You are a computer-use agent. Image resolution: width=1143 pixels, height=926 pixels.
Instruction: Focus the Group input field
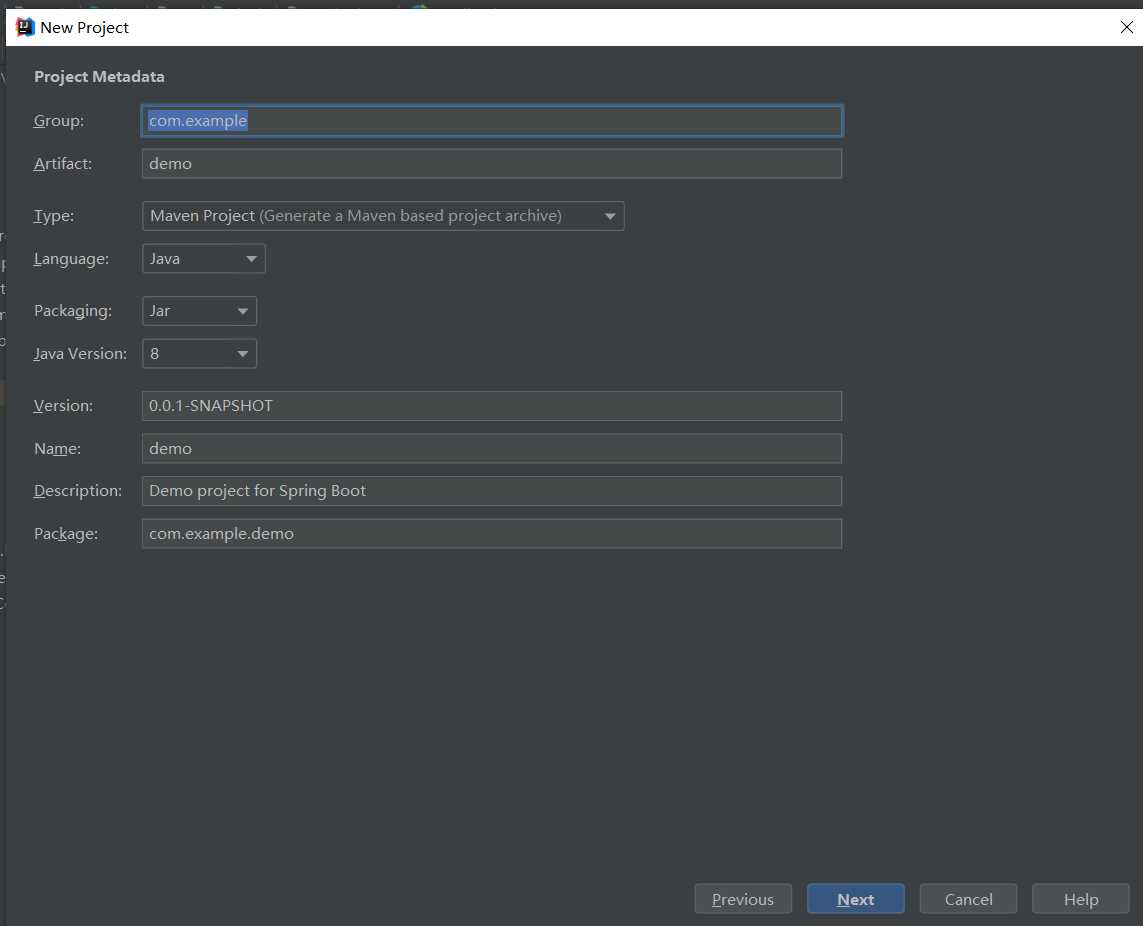click(492, 121)
